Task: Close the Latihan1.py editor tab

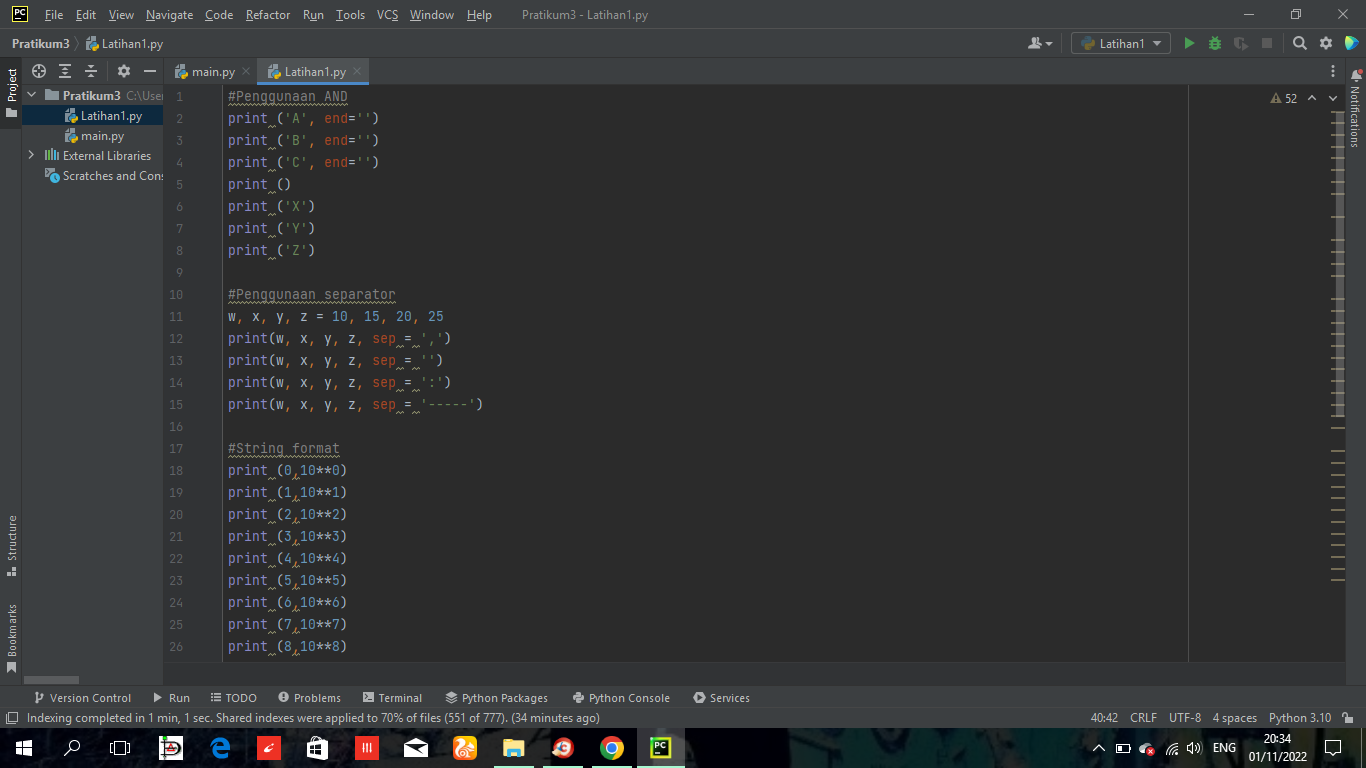Action: coord(357,71)
